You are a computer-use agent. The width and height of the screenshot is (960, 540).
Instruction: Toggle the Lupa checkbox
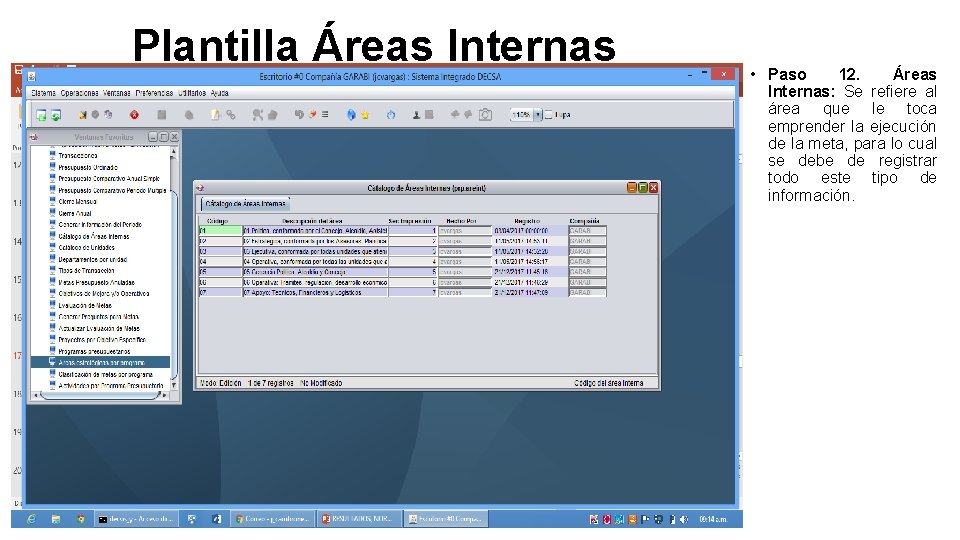(549, 114)
